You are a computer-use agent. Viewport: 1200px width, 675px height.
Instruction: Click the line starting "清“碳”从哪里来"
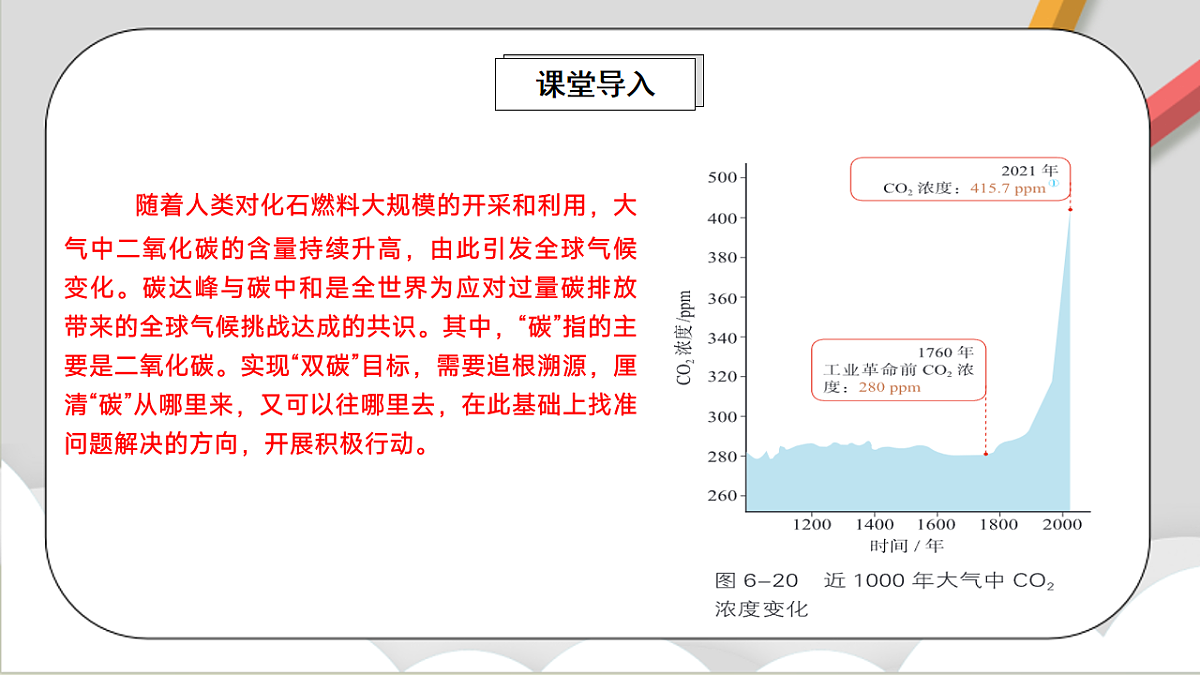[350, 404]
